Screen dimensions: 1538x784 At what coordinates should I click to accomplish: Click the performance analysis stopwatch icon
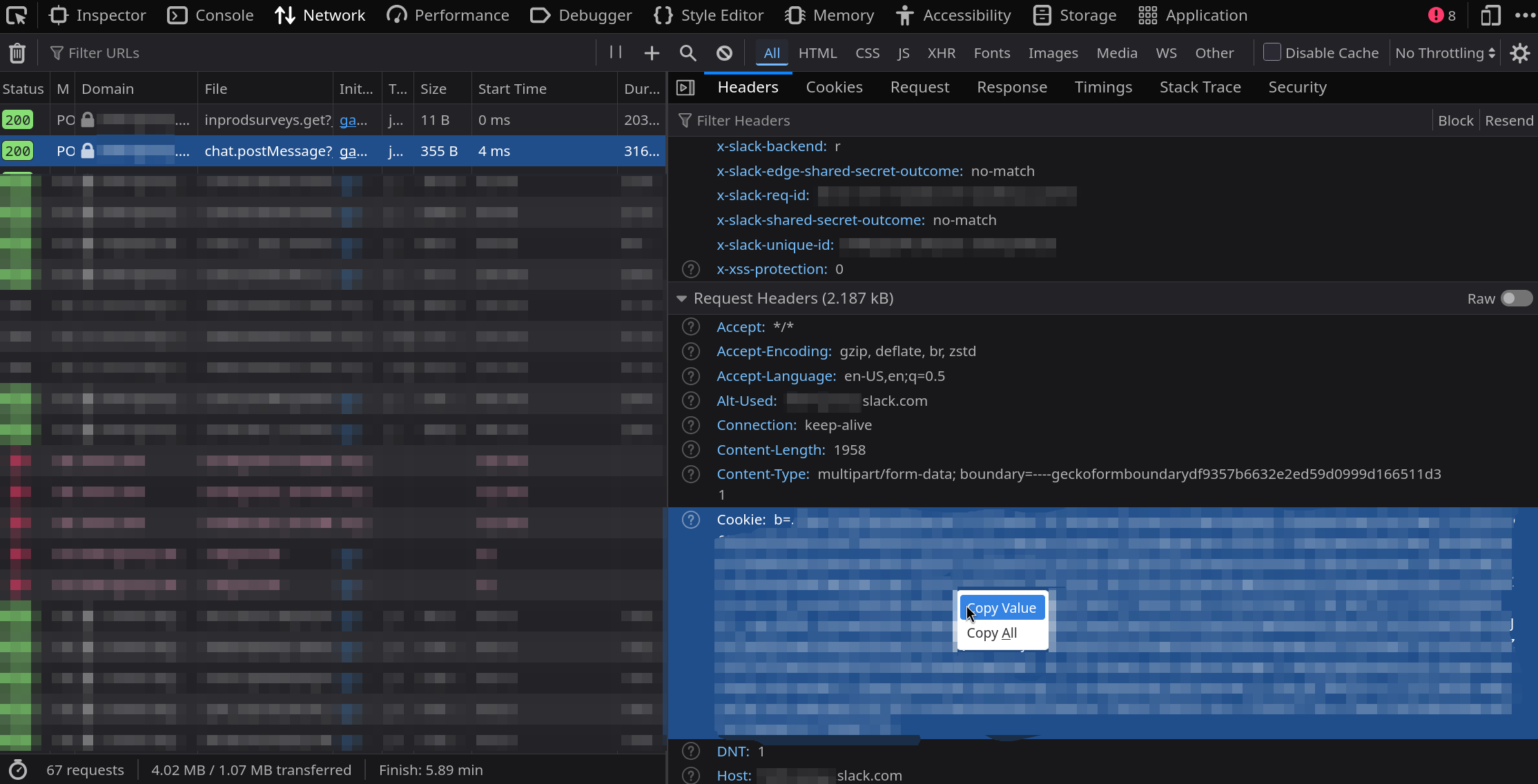tap(18, 770)
